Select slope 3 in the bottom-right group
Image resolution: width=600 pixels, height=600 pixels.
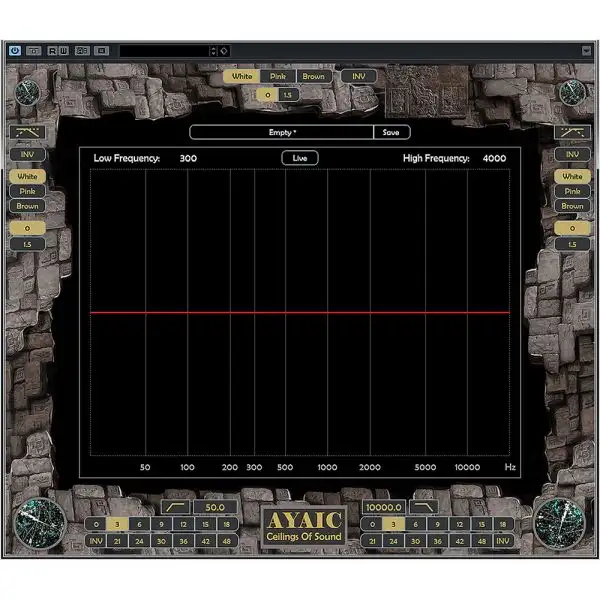pyautogui.click(x=393, y=524)
